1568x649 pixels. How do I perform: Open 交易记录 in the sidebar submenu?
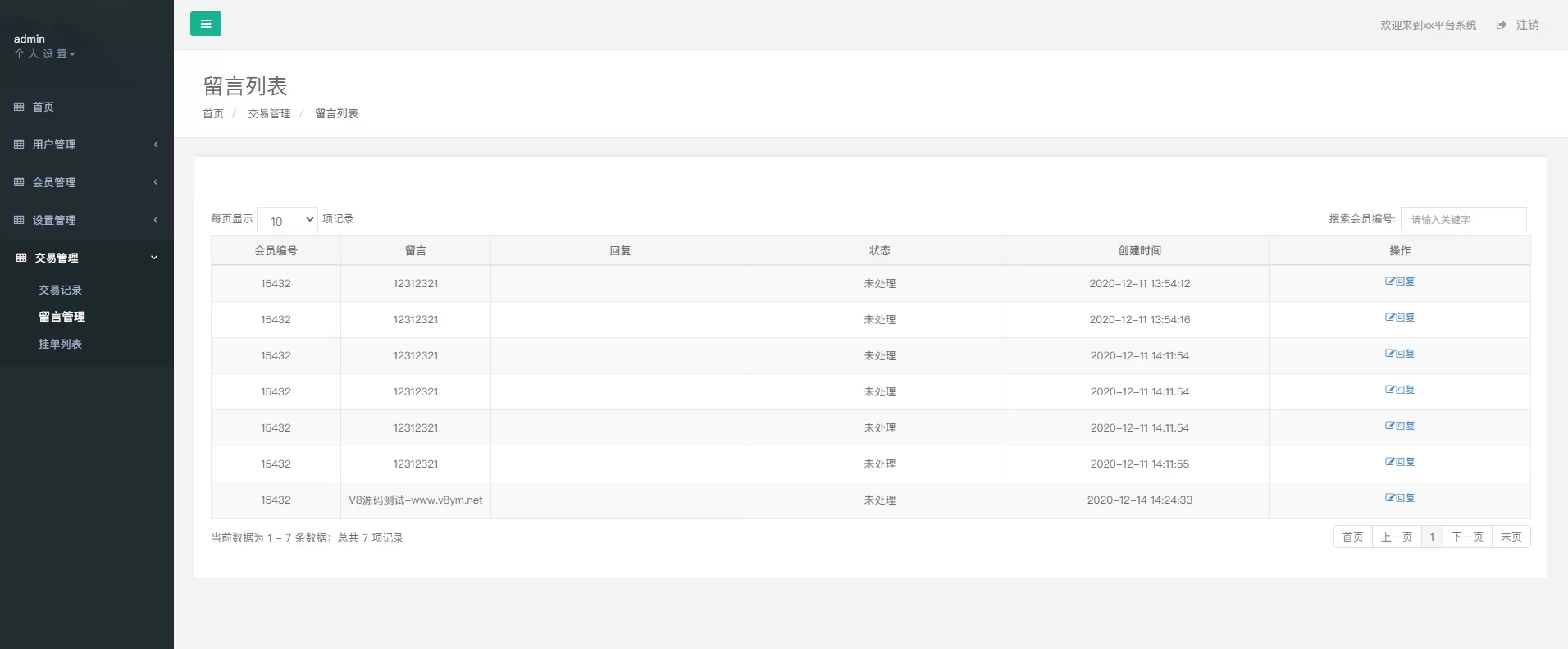[x=60, y=290]
